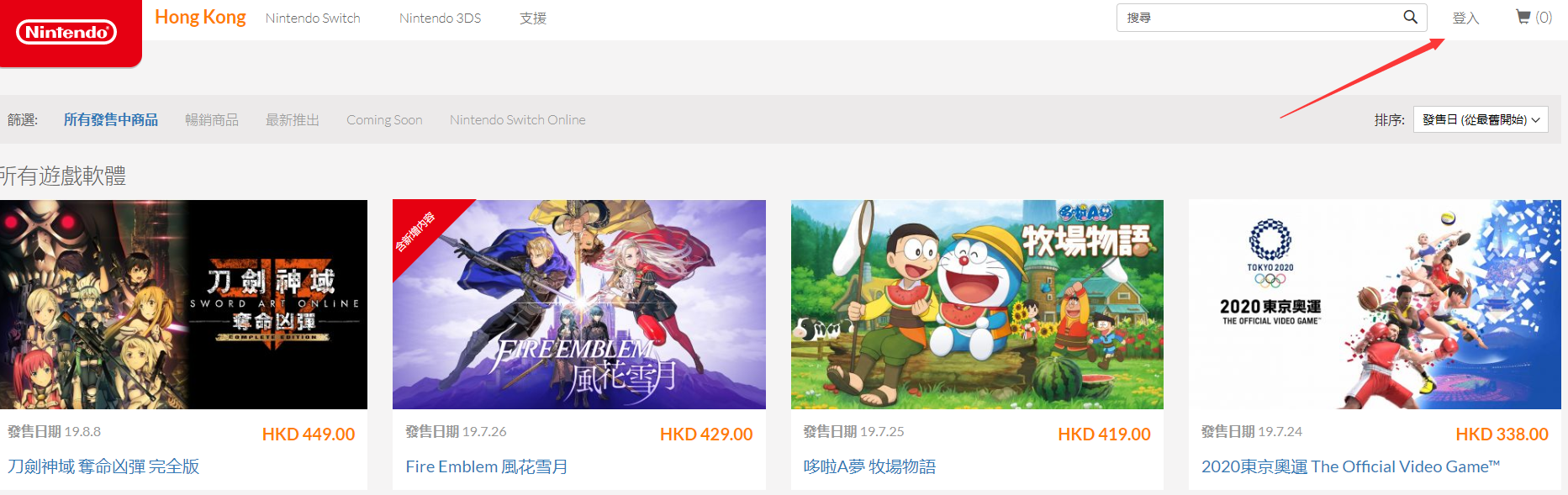Open the Fire Emblem 風花雪月 cover image

tap(579, 304)
